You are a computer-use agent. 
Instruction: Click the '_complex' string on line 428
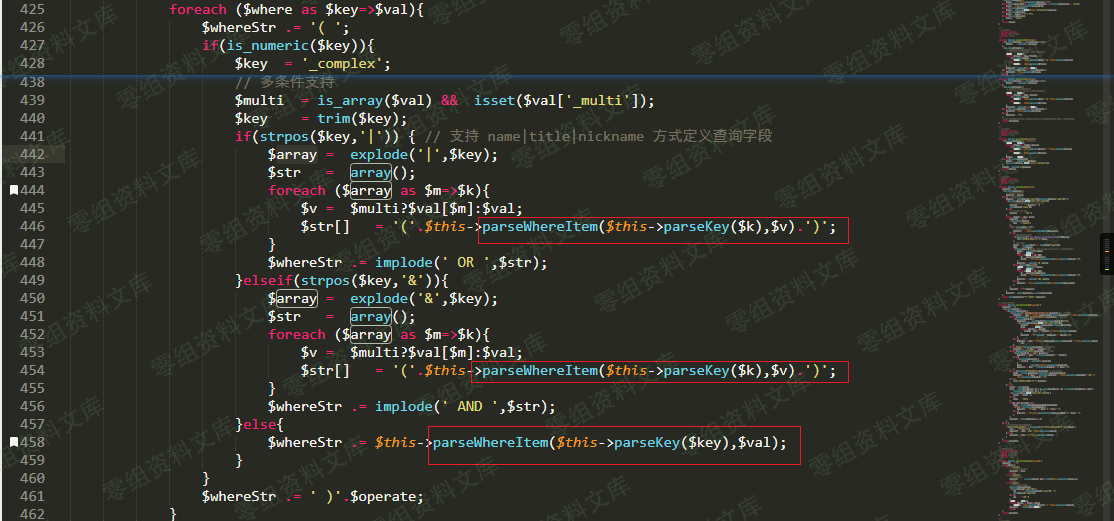(345, 63)
